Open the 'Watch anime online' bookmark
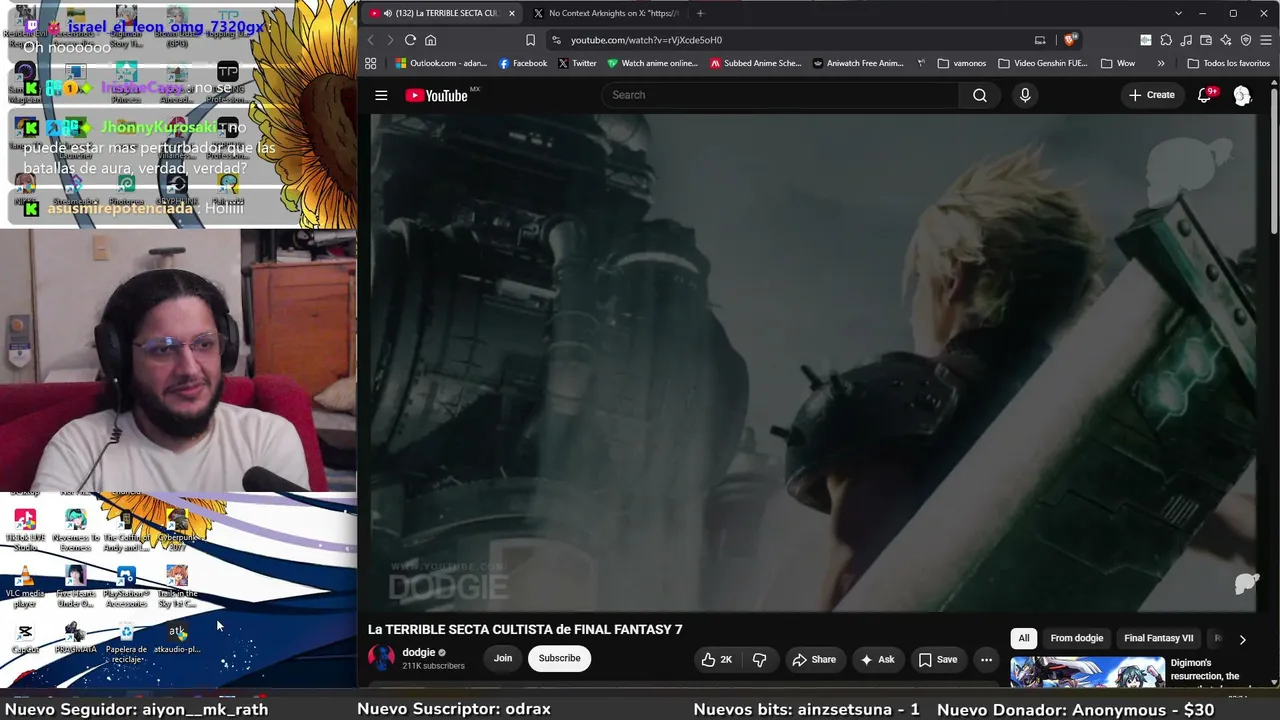The height and width of the screenshot is (720, 1280). [652, 63]
